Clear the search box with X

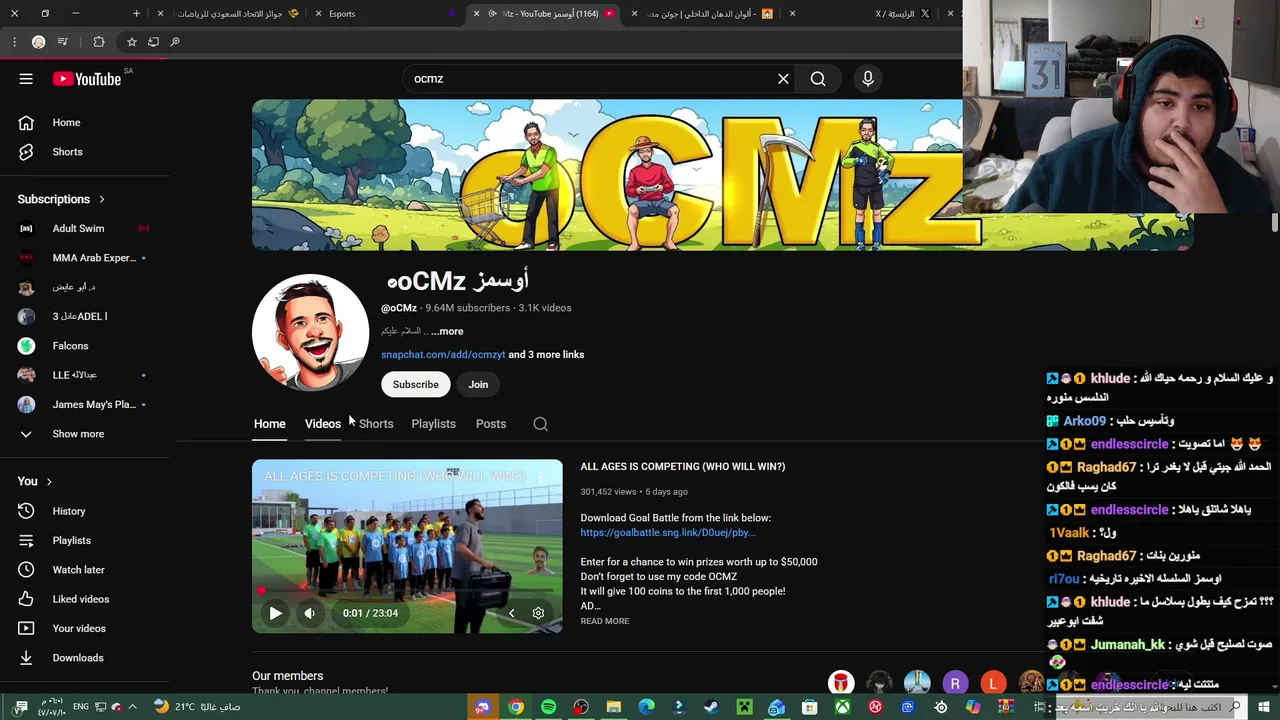pyautogui.click(x=783, y=79)
